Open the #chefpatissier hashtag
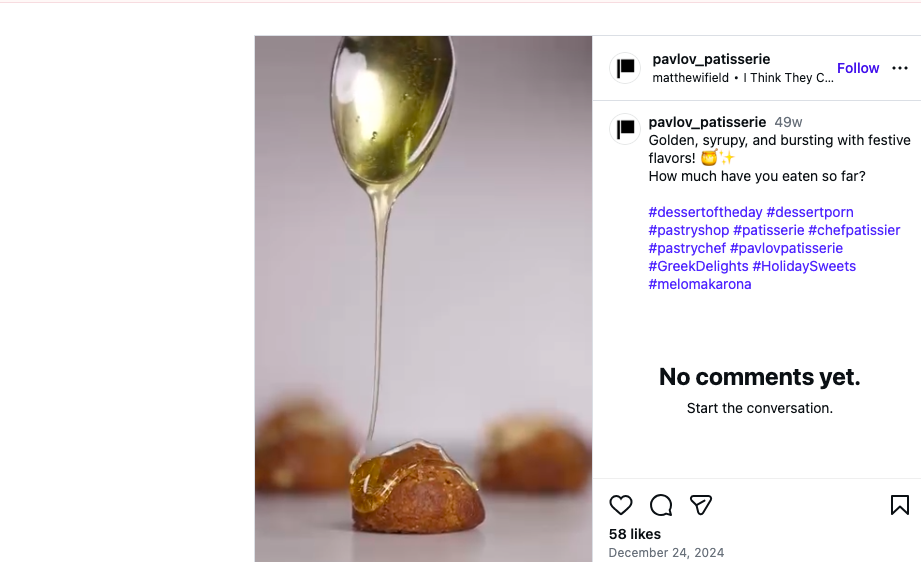The width and height of the screenshot is (921, 562). click(854, 230)
